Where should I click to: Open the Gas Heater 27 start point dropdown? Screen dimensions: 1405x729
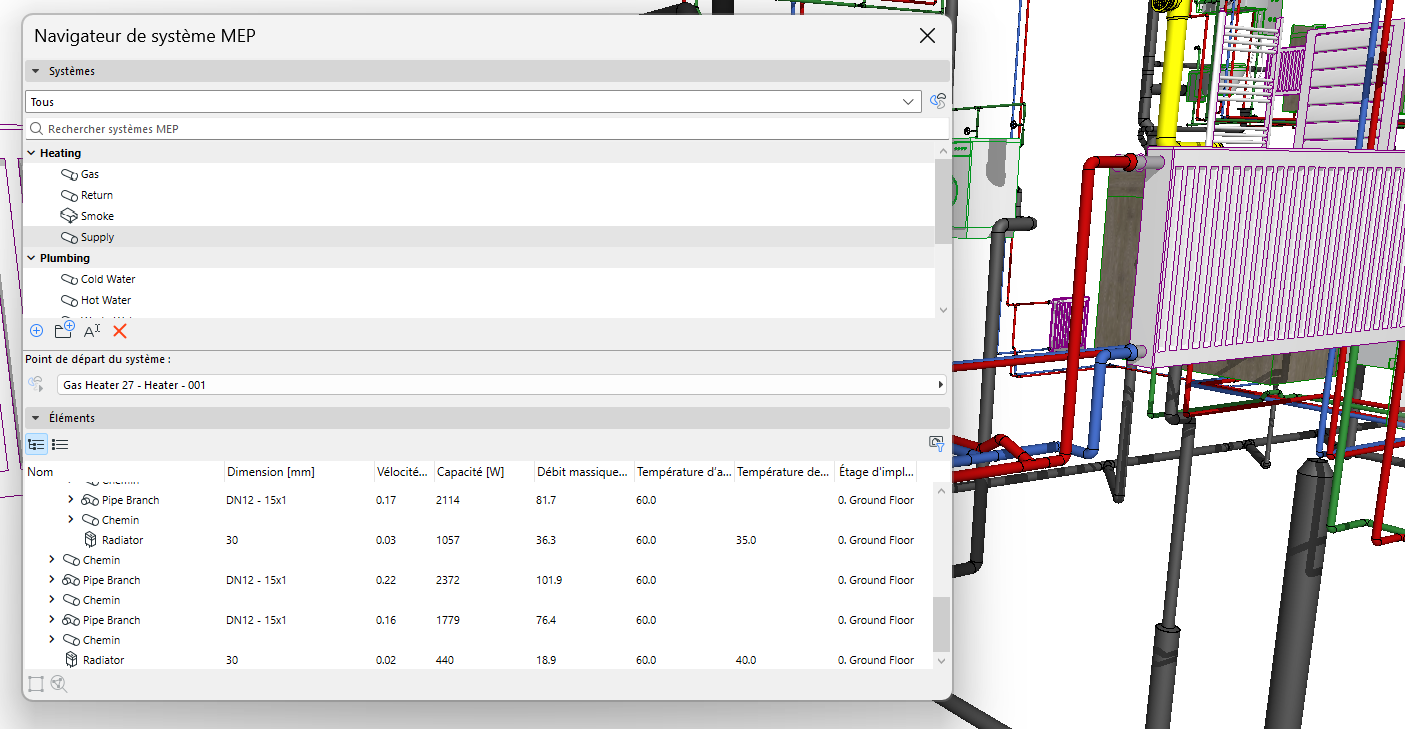502,384
